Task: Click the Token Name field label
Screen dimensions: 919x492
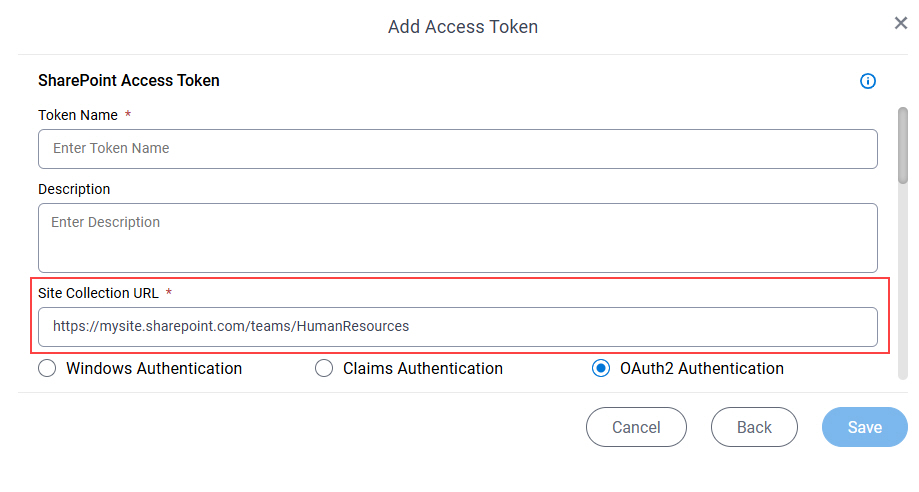Action: [x=78, y=115]
